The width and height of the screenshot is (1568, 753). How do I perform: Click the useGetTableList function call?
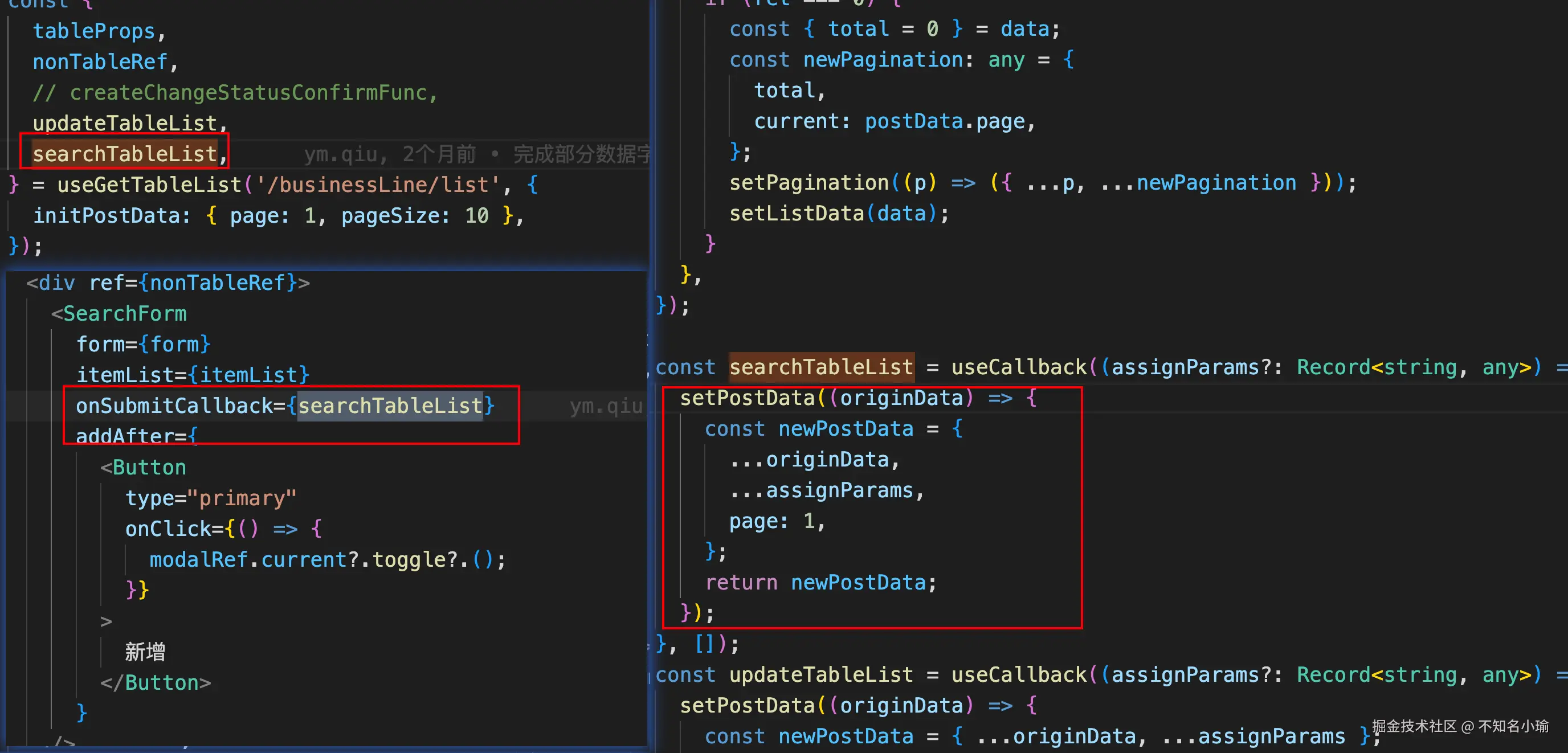(149, 185)
